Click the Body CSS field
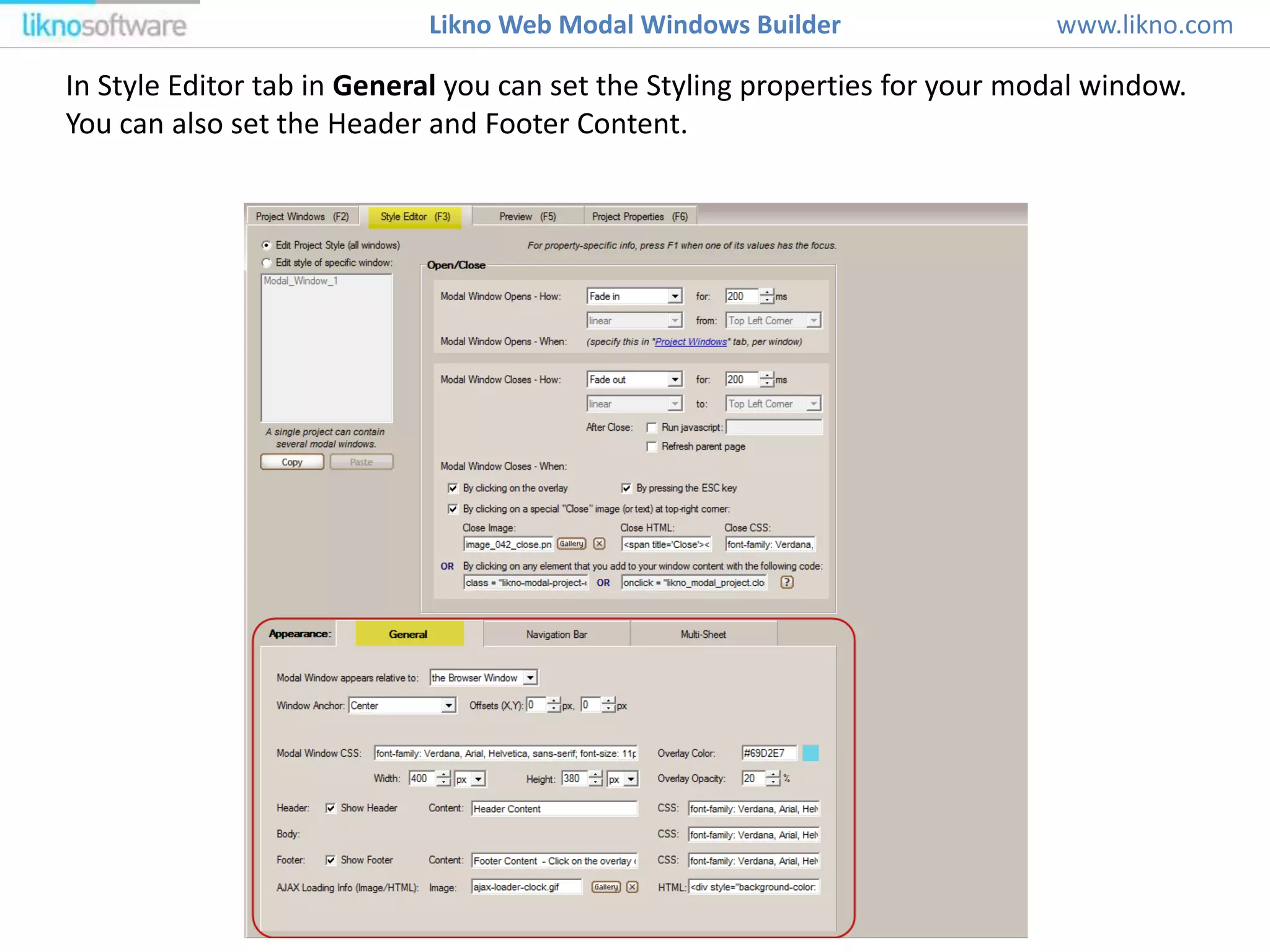1270x952 pixels. [x=754, y=835]
